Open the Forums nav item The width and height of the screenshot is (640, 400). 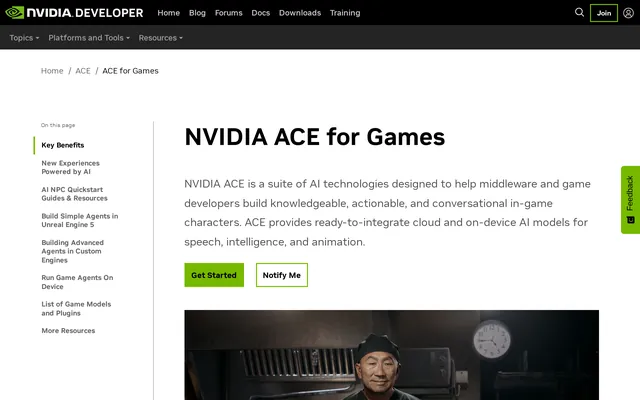[229, 13]
